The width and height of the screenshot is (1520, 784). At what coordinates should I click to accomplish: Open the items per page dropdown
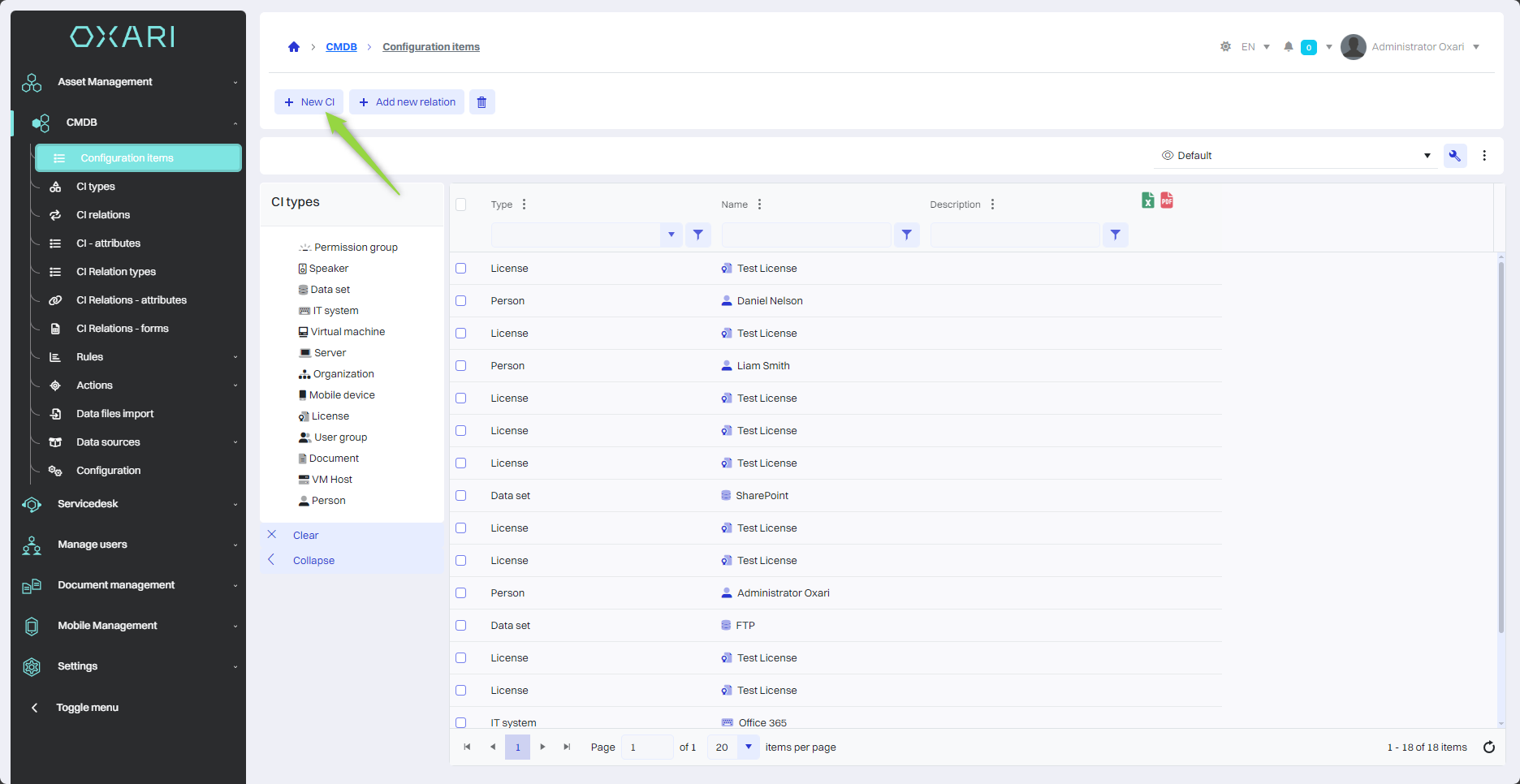coord(748,747)
